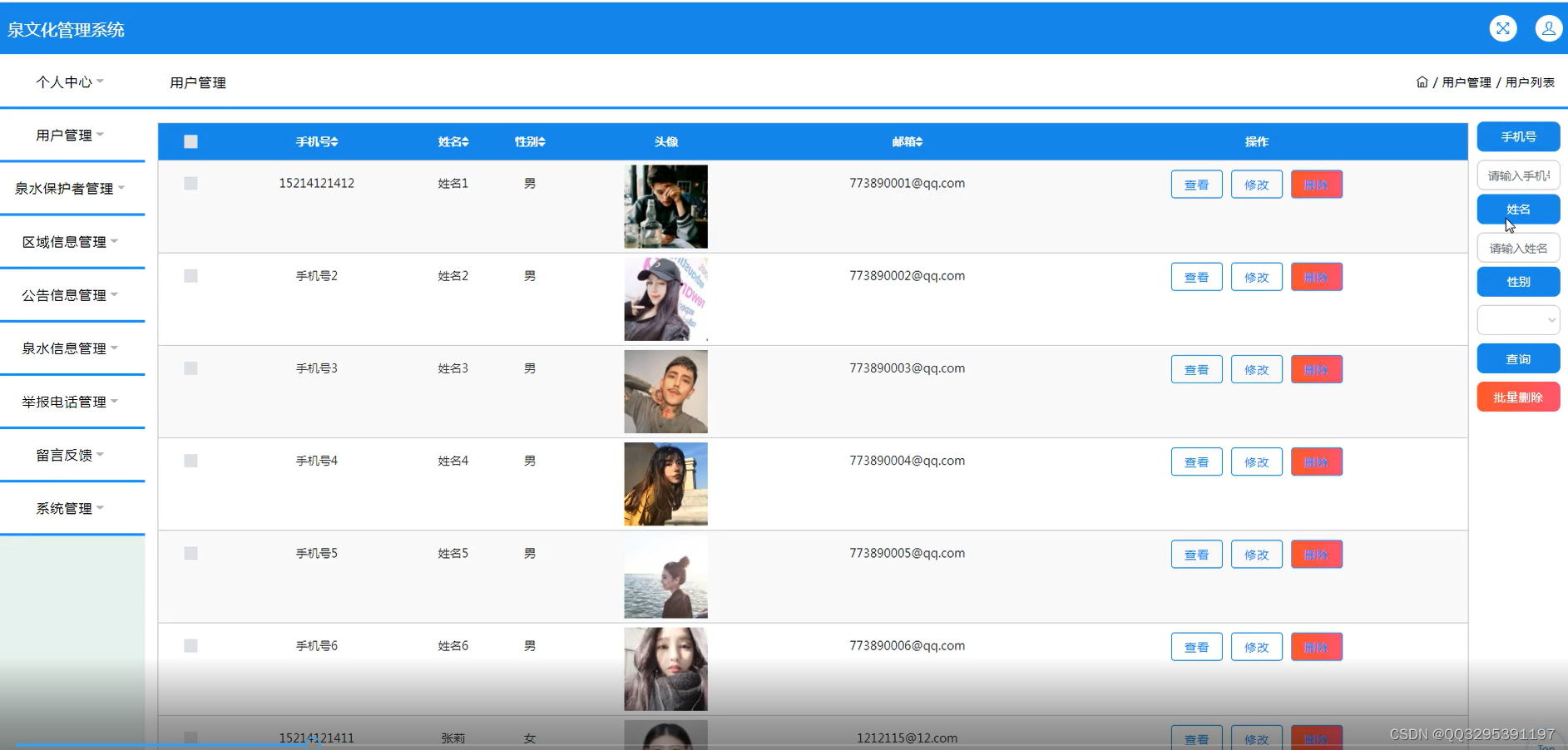1568x750 pixels.
Task: Open avatar thumbnail of 姓名1
Action: (665, 206)
